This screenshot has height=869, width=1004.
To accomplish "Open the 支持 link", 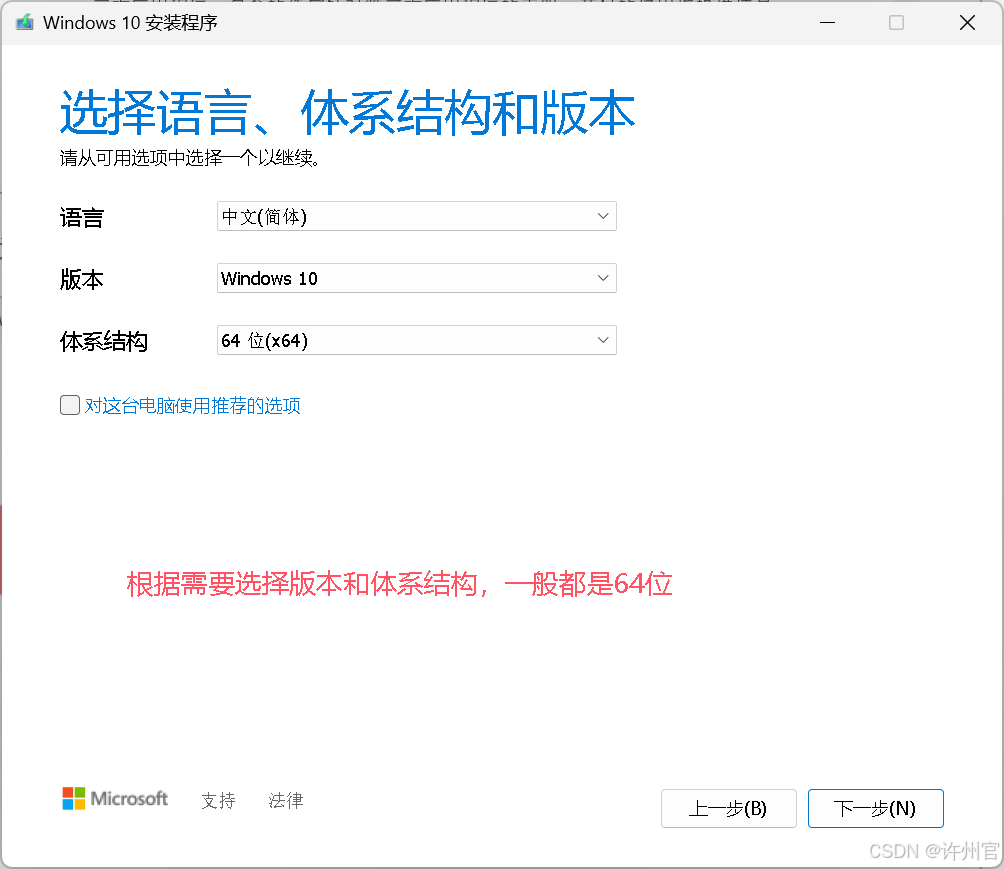I will click(x=218, y=800).
